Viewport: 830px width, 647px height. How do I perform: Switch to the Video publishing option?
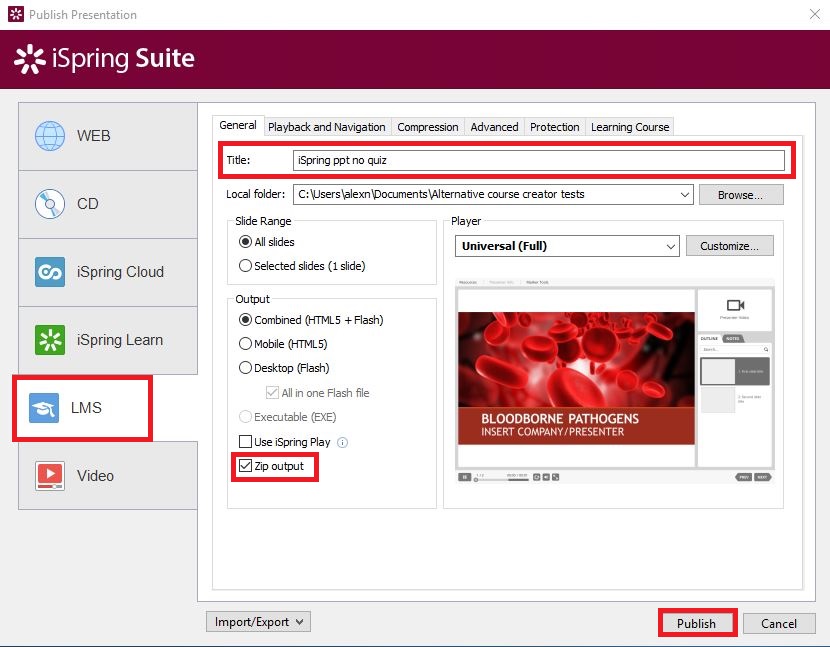[108, 475]
